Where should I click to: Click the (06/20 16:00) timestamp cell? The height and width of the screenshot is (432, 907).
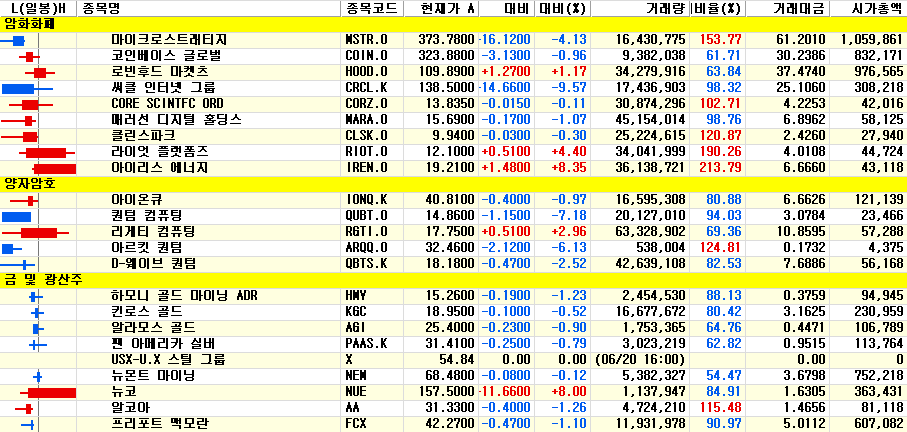[640, 360]
